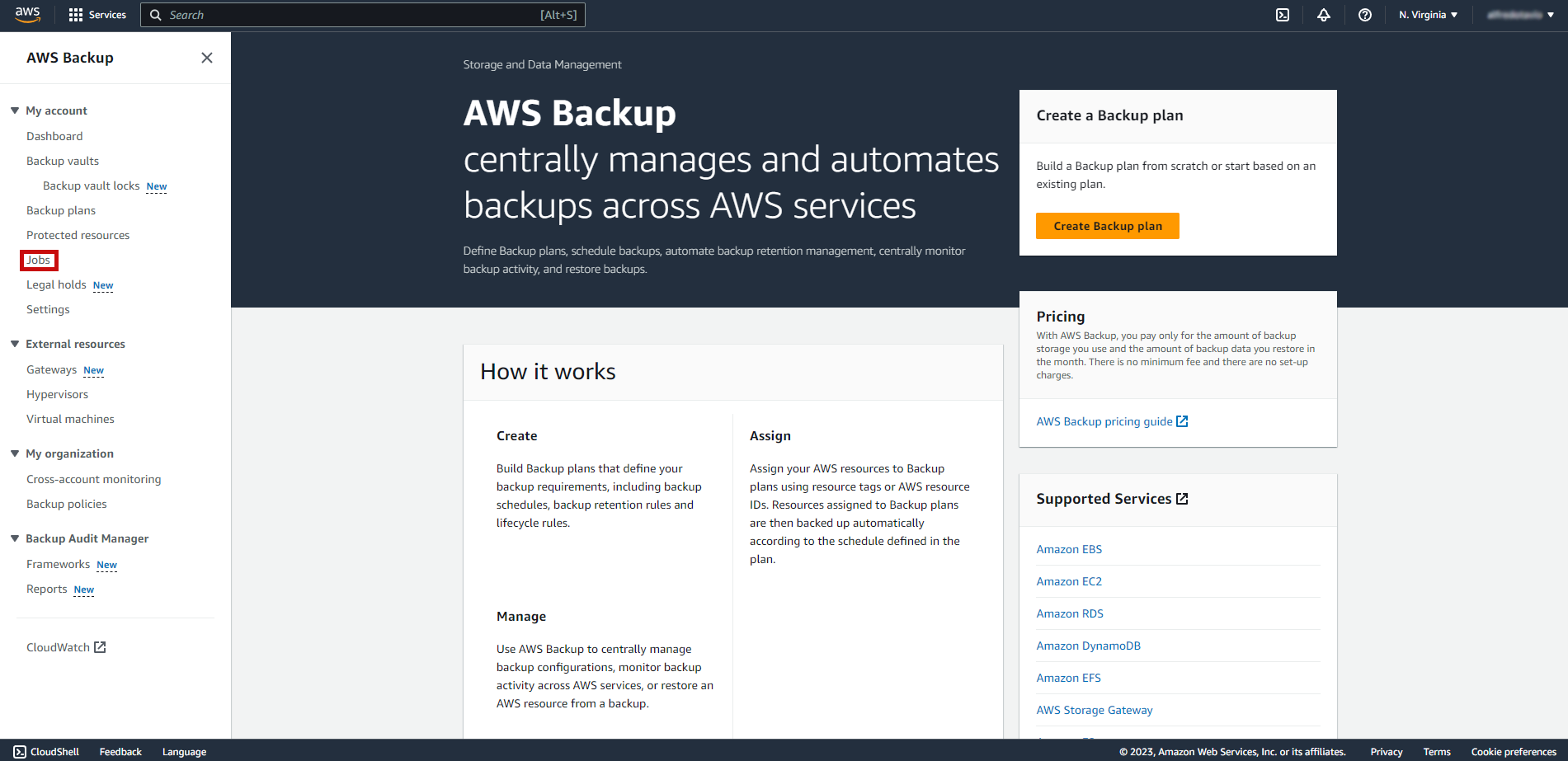The width and height of the screenshot is (1568, 761).
Task: Open Dashboard in the sidebar
Action: [54, 136]
